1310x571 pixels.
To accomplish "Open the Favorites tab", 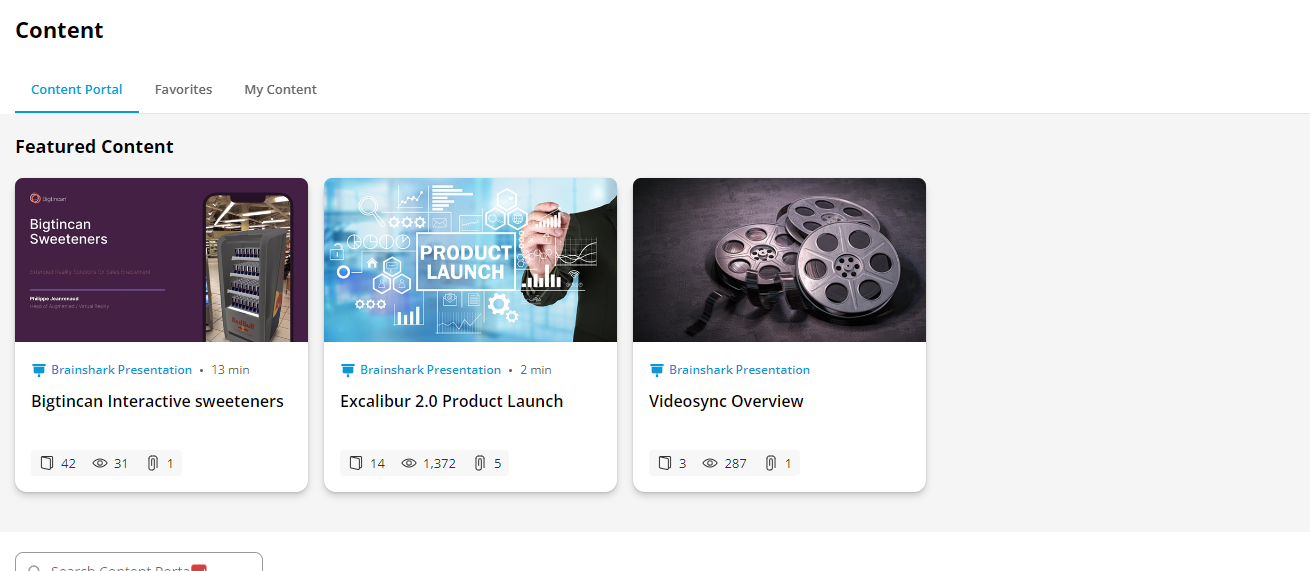I will click(183, 89).
